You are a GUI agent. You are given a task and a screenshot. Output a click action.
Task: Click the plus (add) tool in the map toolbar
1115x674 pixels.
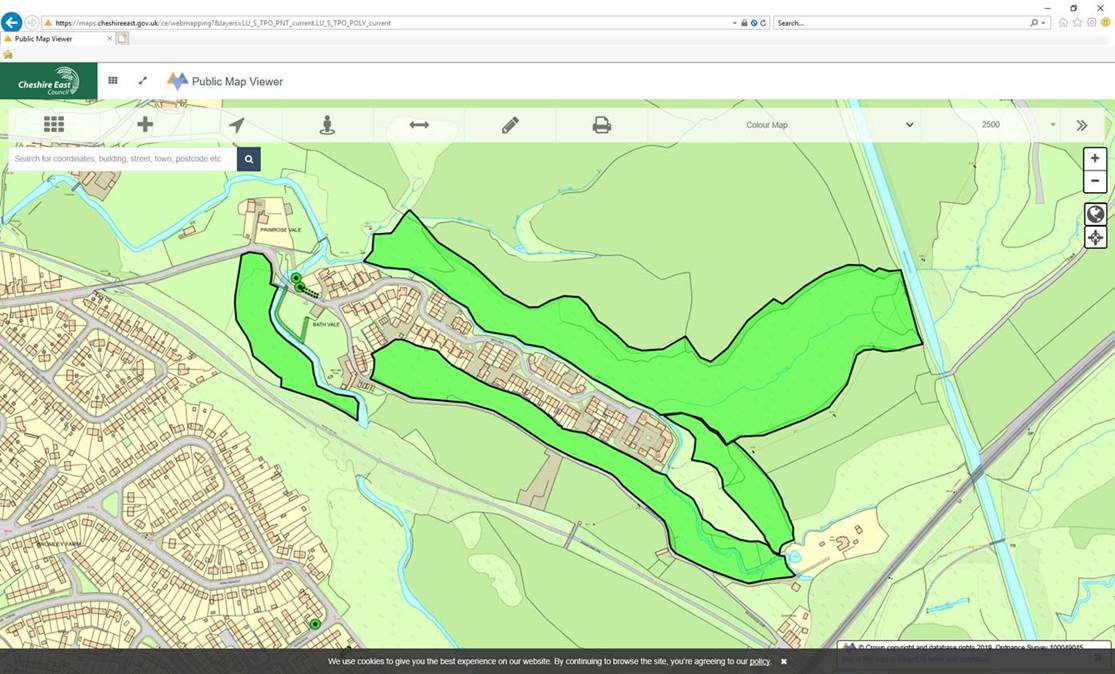[x=145, y=125]
